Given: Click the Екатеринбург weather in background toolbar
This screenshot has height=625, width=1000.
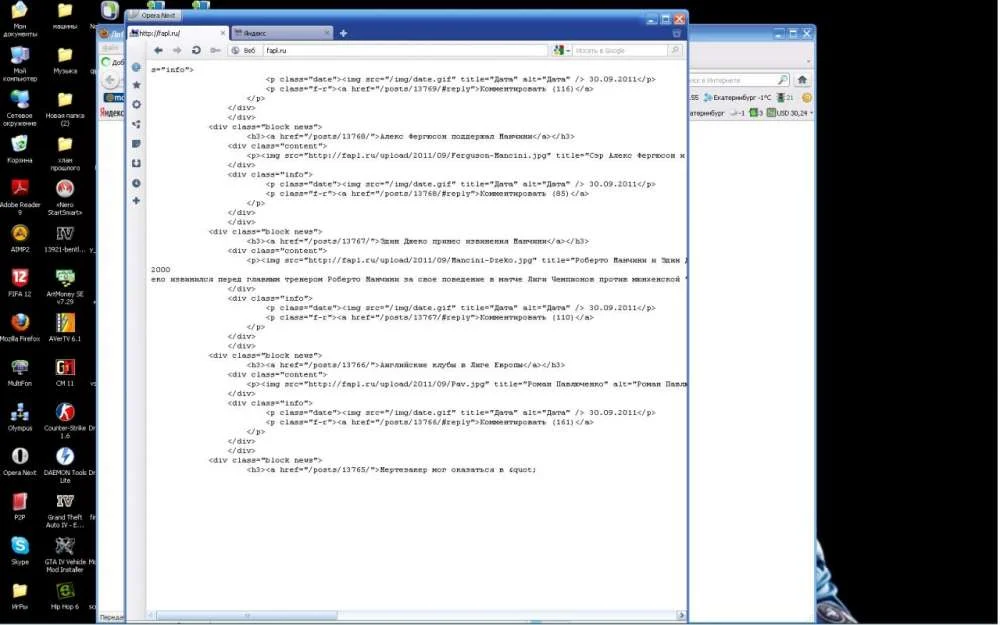Looking at the screenshot, I should (737, 98).
